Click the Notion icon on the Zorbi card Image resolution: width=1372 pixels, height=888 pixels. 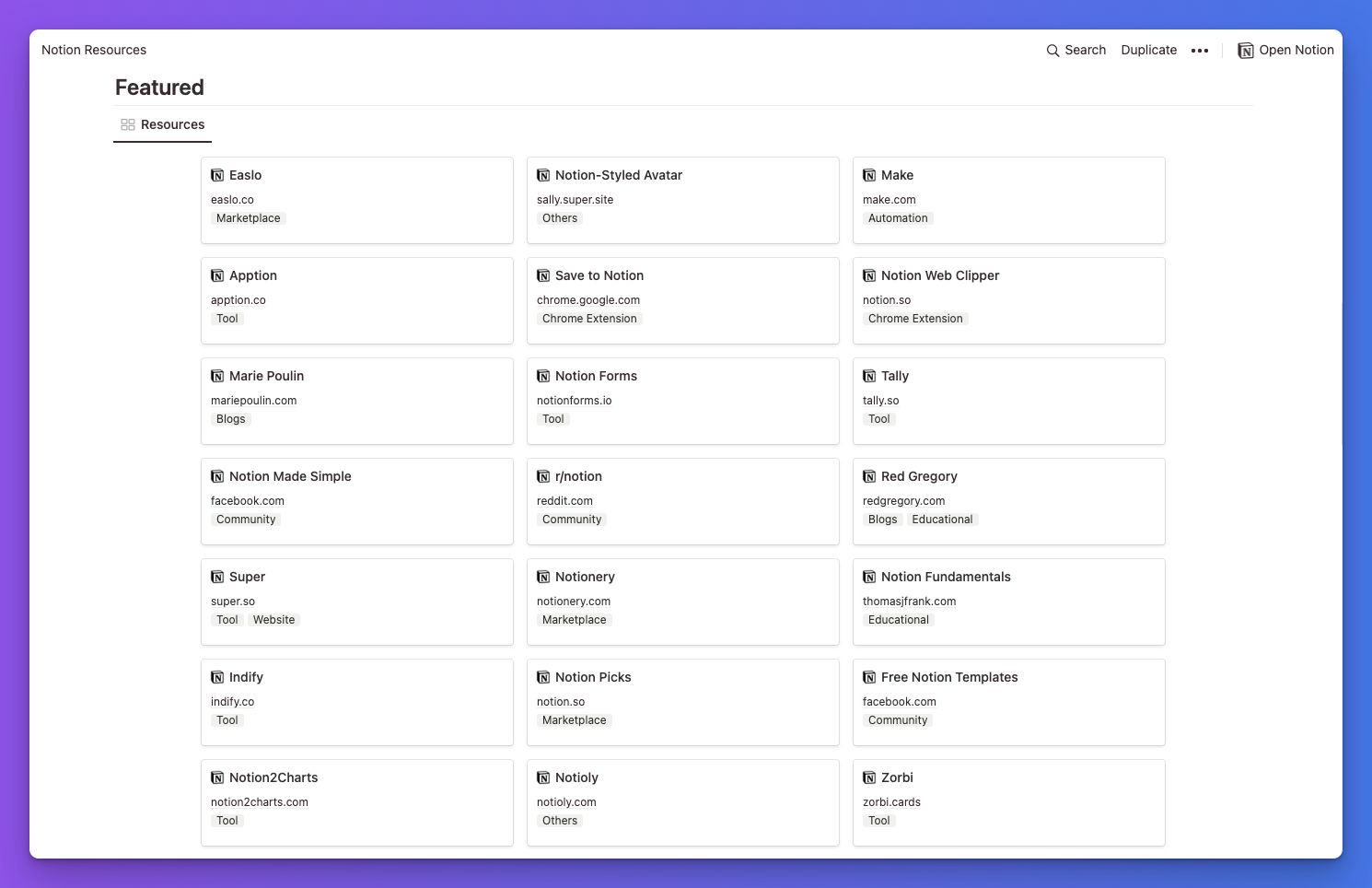pos(869,777)
